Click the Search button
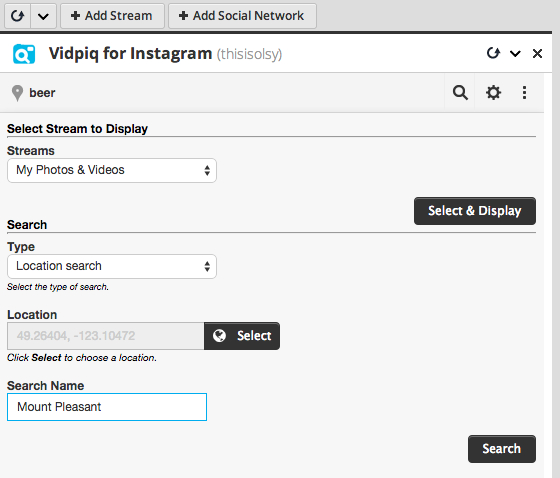Screen dimensions: 560x478 pos(502,449)
